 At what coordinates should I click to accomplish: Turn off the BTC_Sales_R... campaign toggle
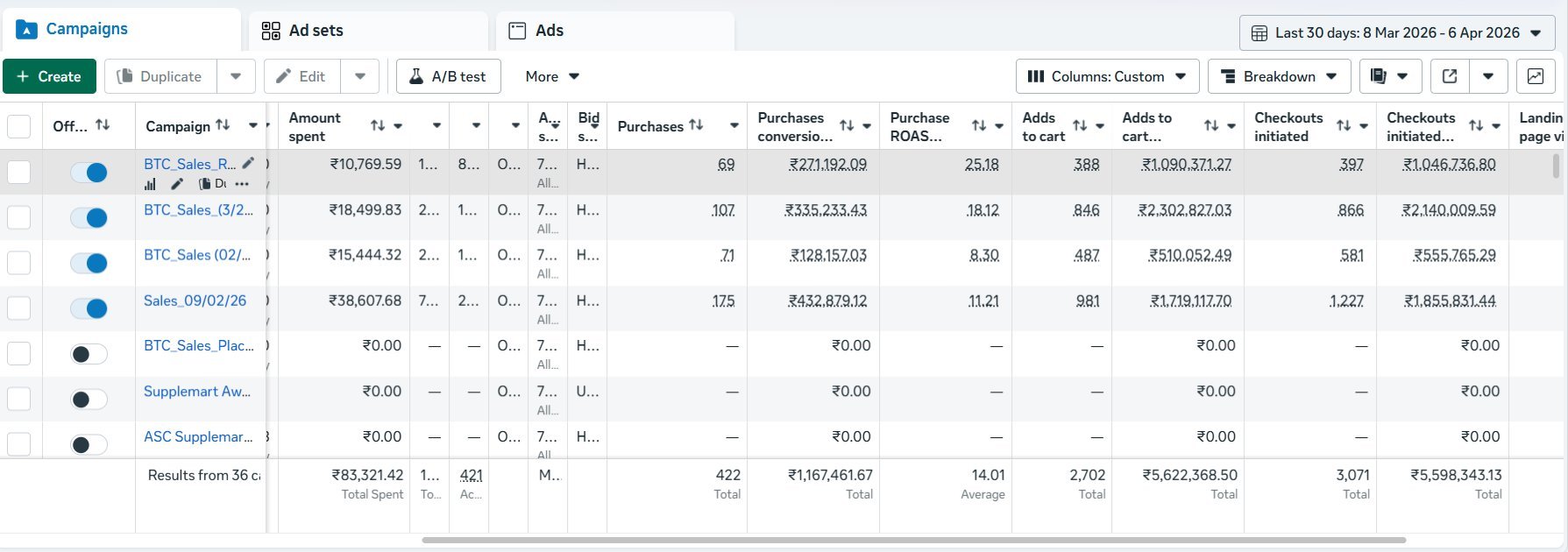coord(89,173)
